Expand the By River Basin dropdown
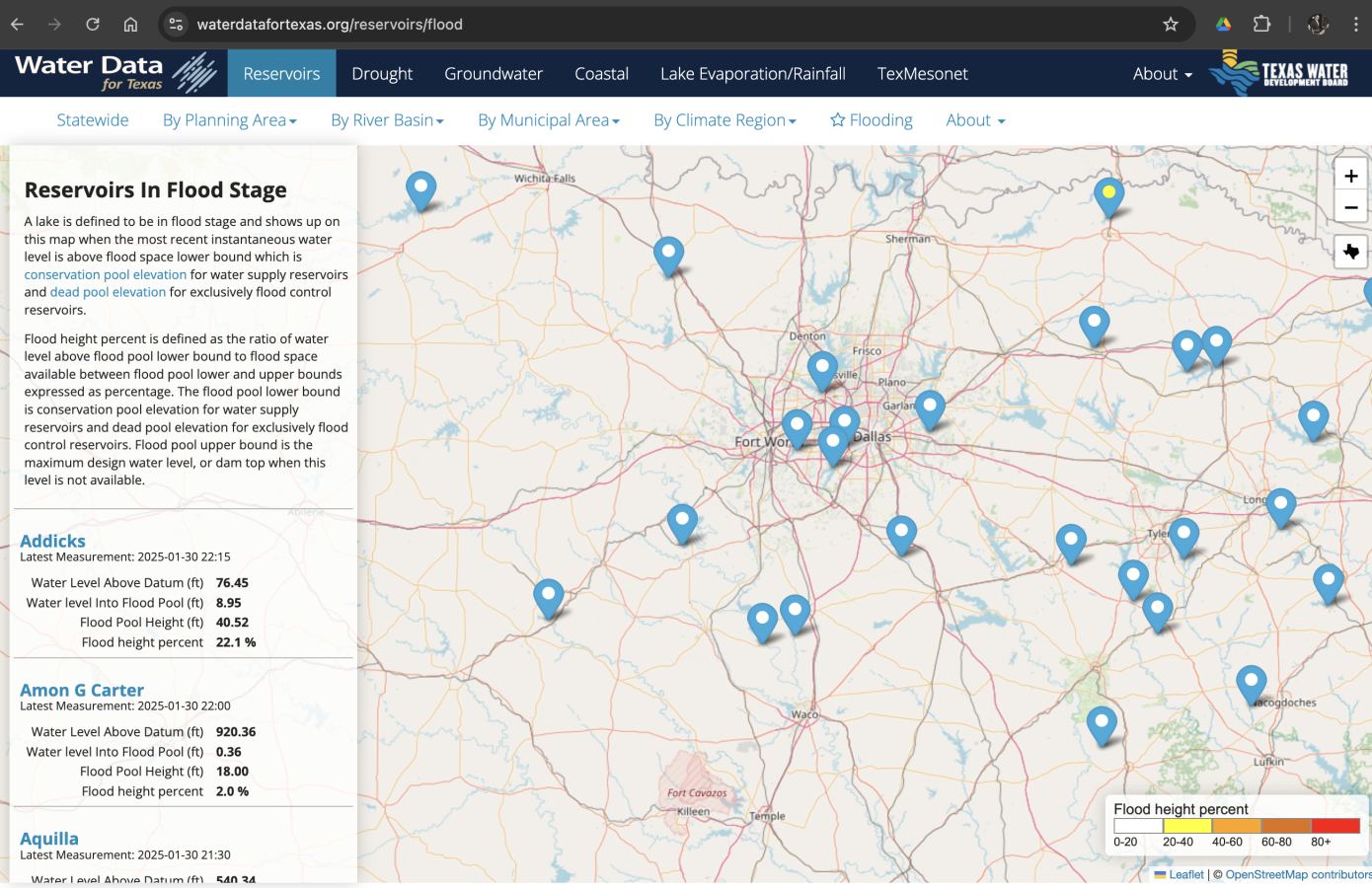 point(387,120)
